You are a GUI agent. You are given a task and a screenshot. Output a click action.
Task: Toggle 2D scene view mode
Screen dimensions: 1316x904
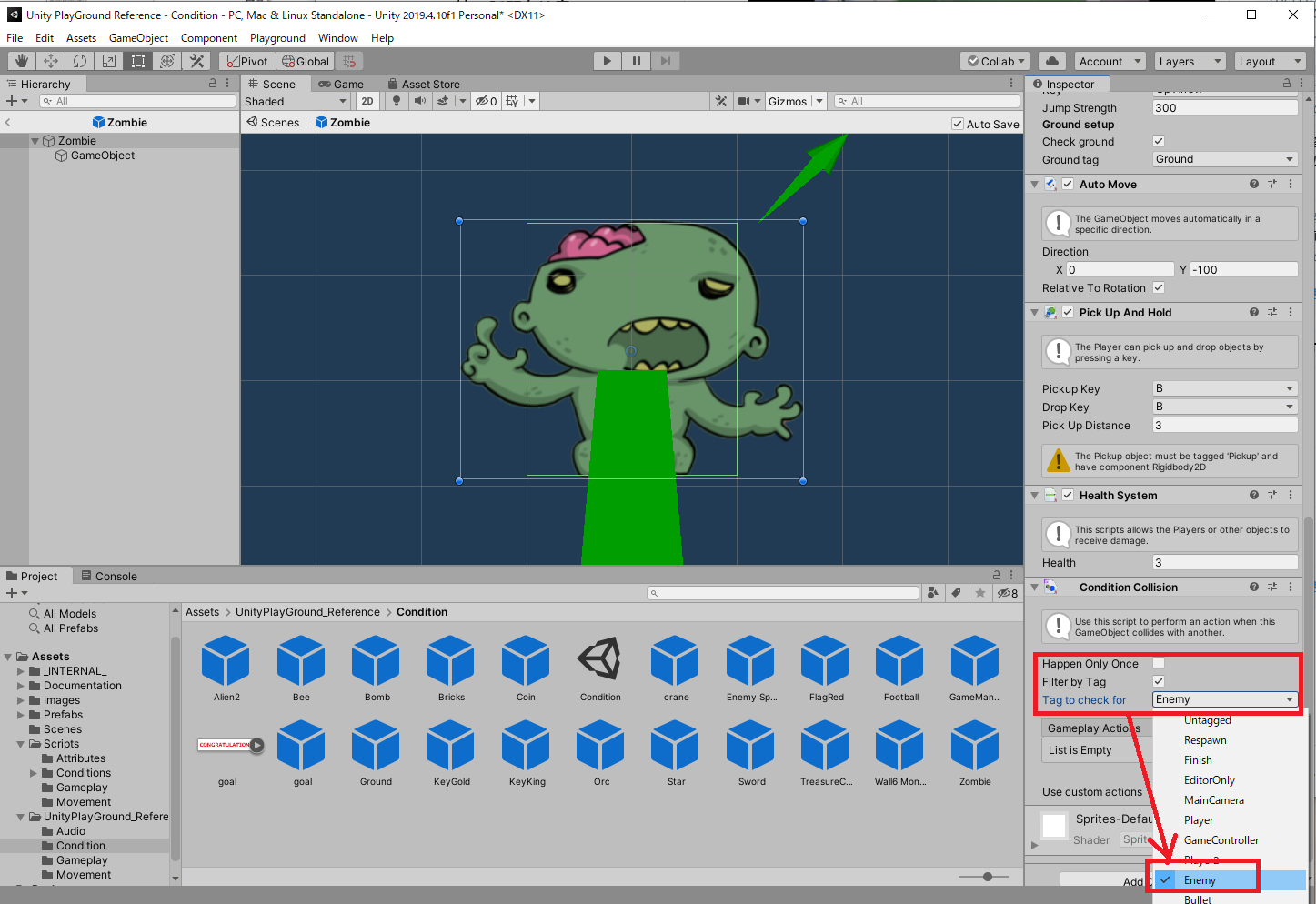click(x=367, y=101)
